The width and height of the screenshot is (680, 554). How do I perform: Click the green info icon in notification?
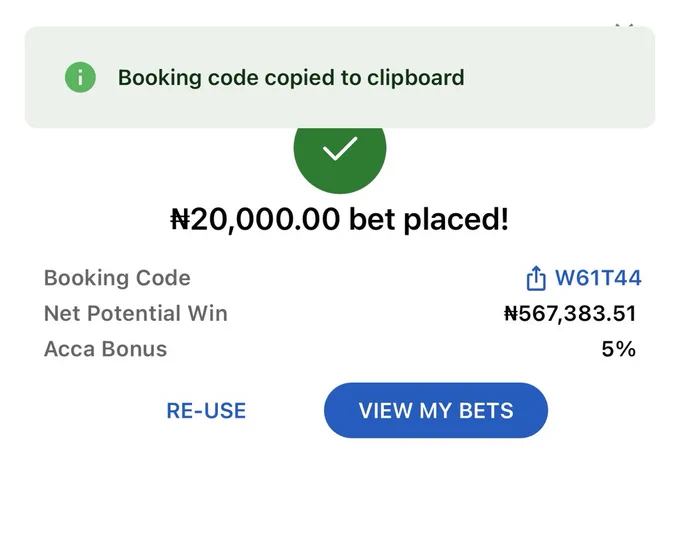click(80, 77)
